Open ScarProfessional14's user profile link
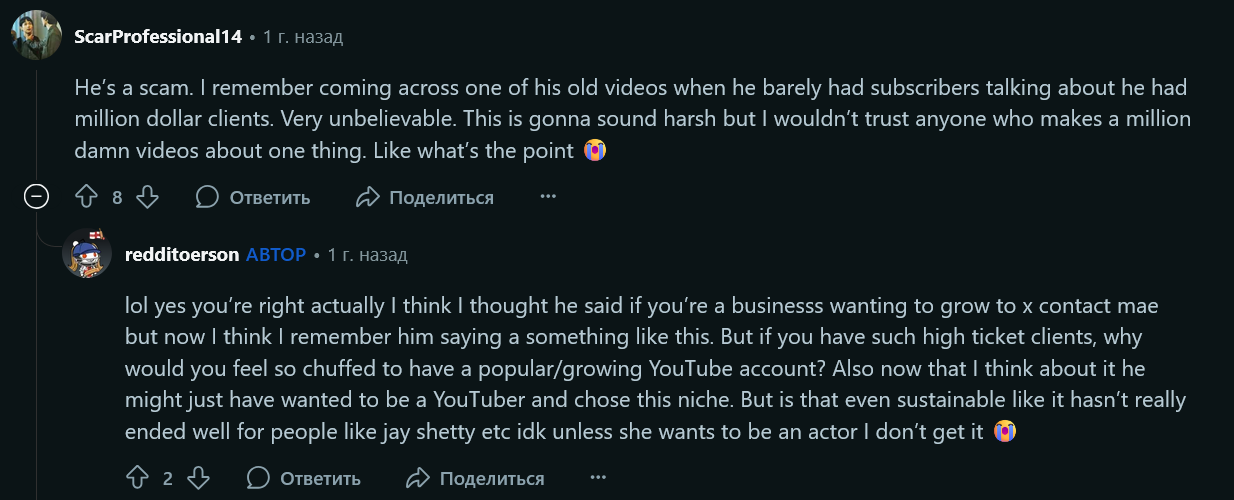Image resolution: width=1234 pixels, height=500 pixels. 158,37
